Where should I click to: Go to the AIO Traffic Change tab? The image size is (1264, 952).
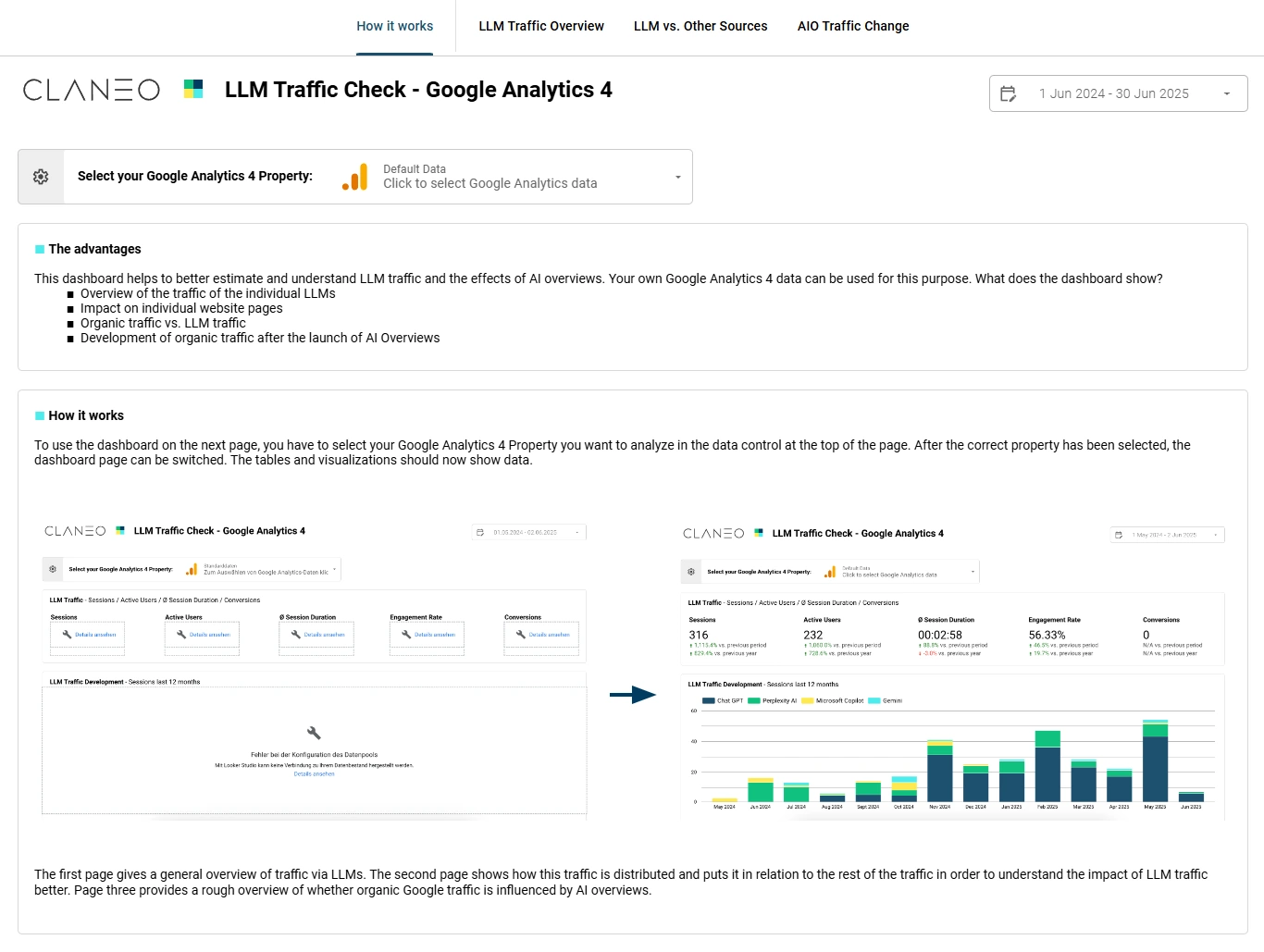point(853,26)
